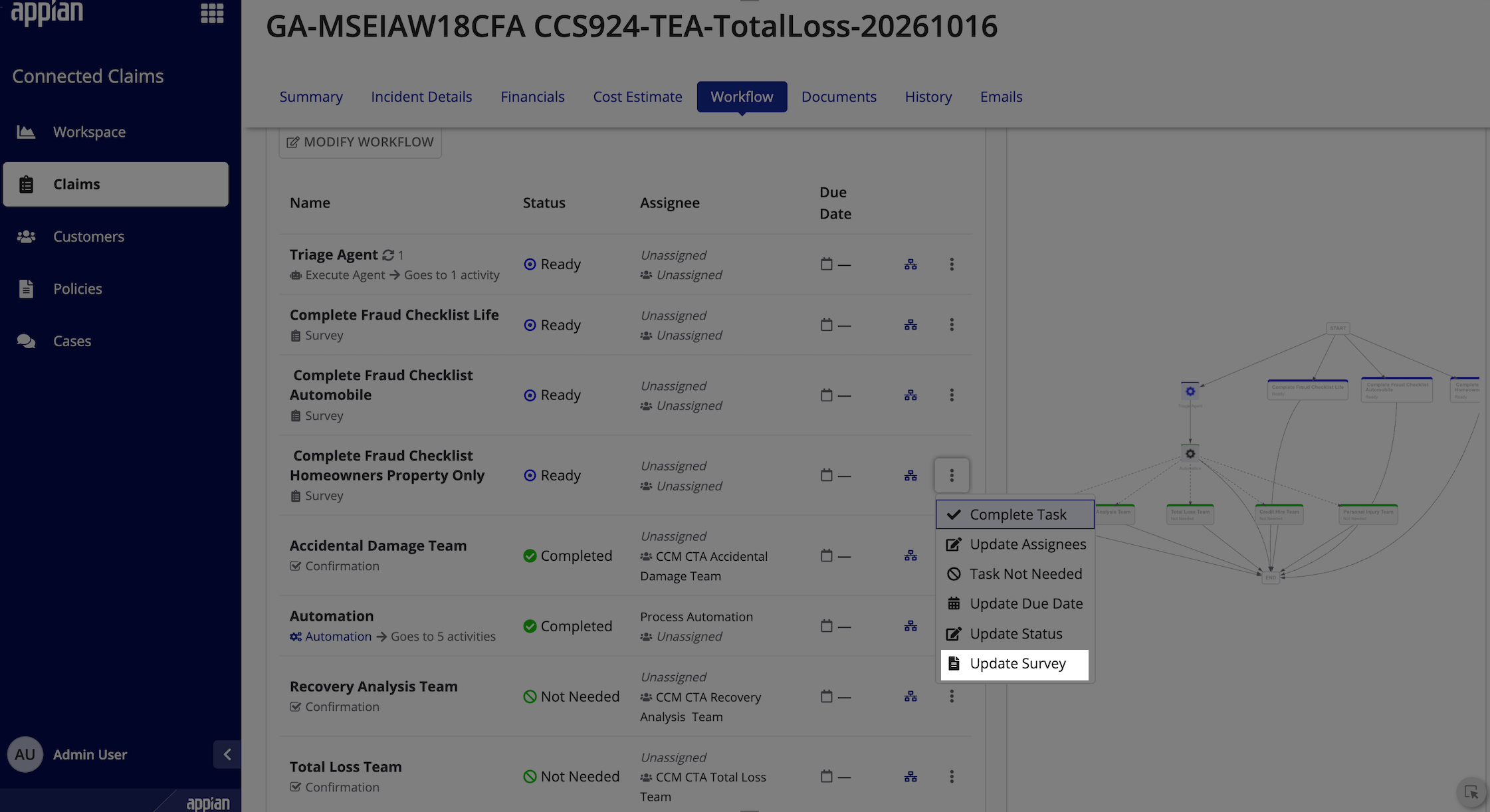Choose Task Not Needed from the menu
1490x812 pixels.
1015,574
